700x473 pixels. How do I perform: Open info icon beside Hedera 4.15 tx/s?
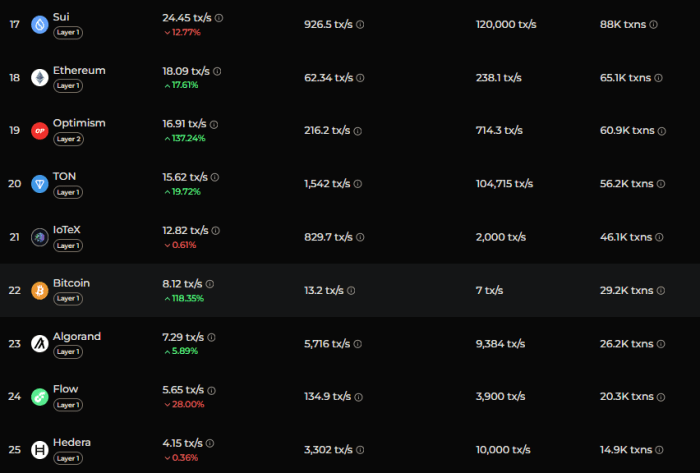click(x=210, y=444)
